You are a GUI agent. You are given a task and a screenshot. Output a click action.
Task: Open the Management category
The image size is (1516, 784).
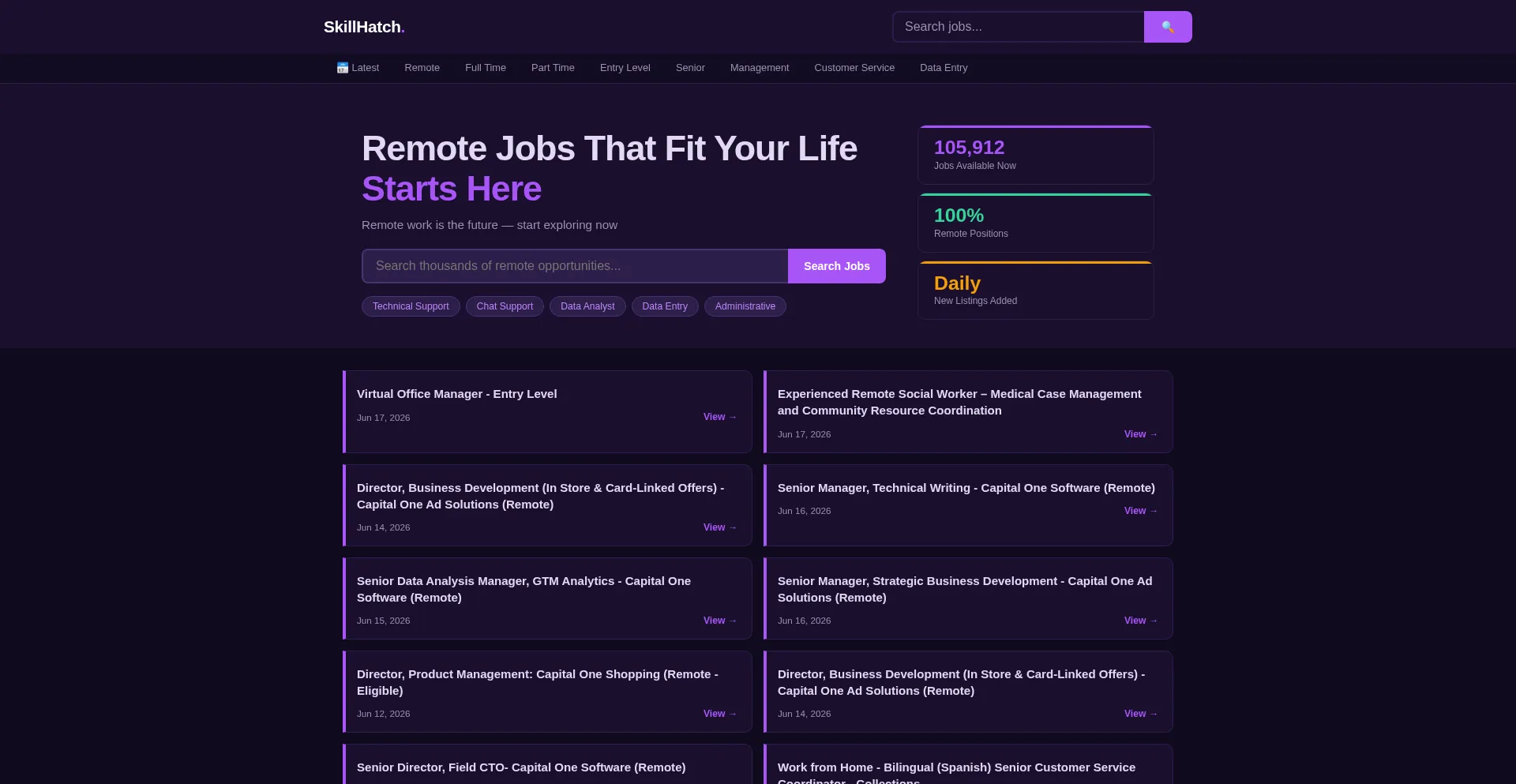760,68
